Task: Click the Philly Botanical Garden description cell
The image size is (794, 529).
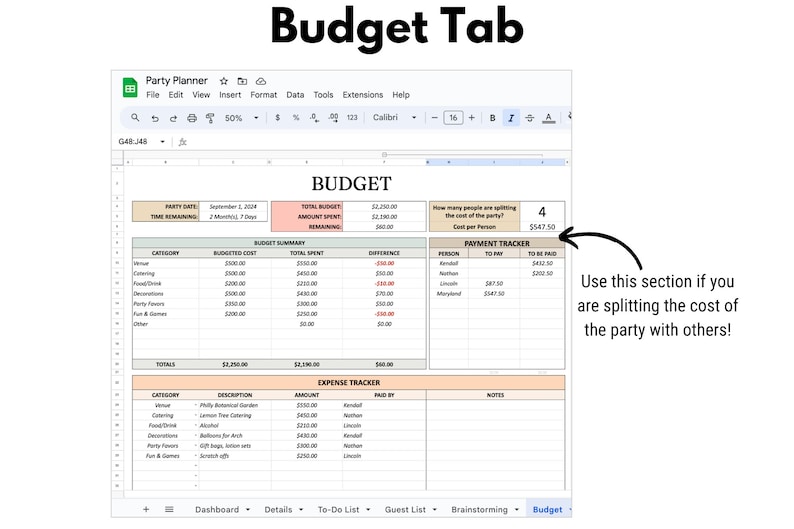Action: pos(234,405)
